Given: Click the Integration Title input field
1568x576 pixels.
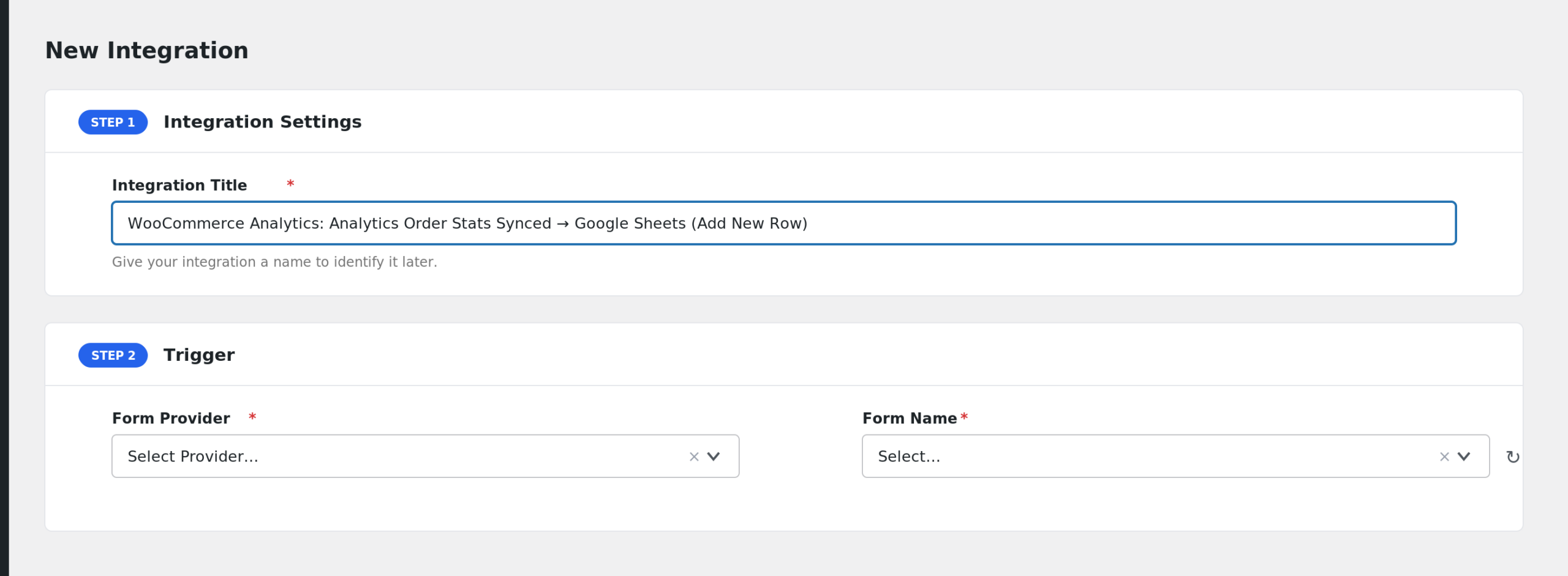Looking at the screenshot, I should click(783, 223).
